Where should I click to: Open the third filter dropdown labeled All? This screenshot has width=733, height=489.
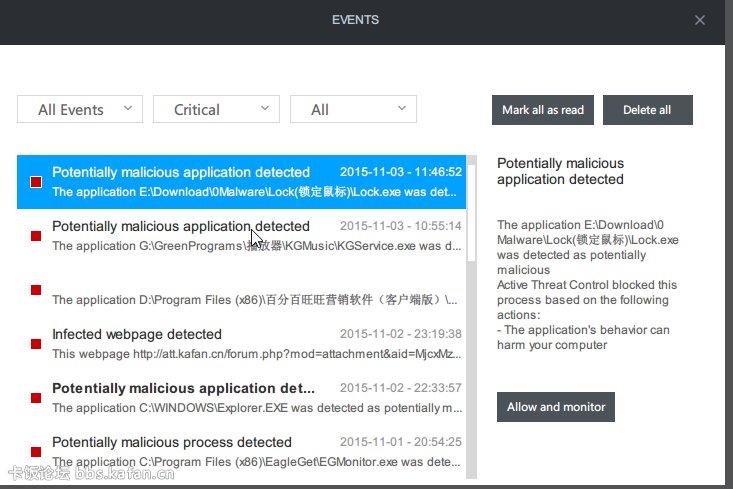pos(353,109)
